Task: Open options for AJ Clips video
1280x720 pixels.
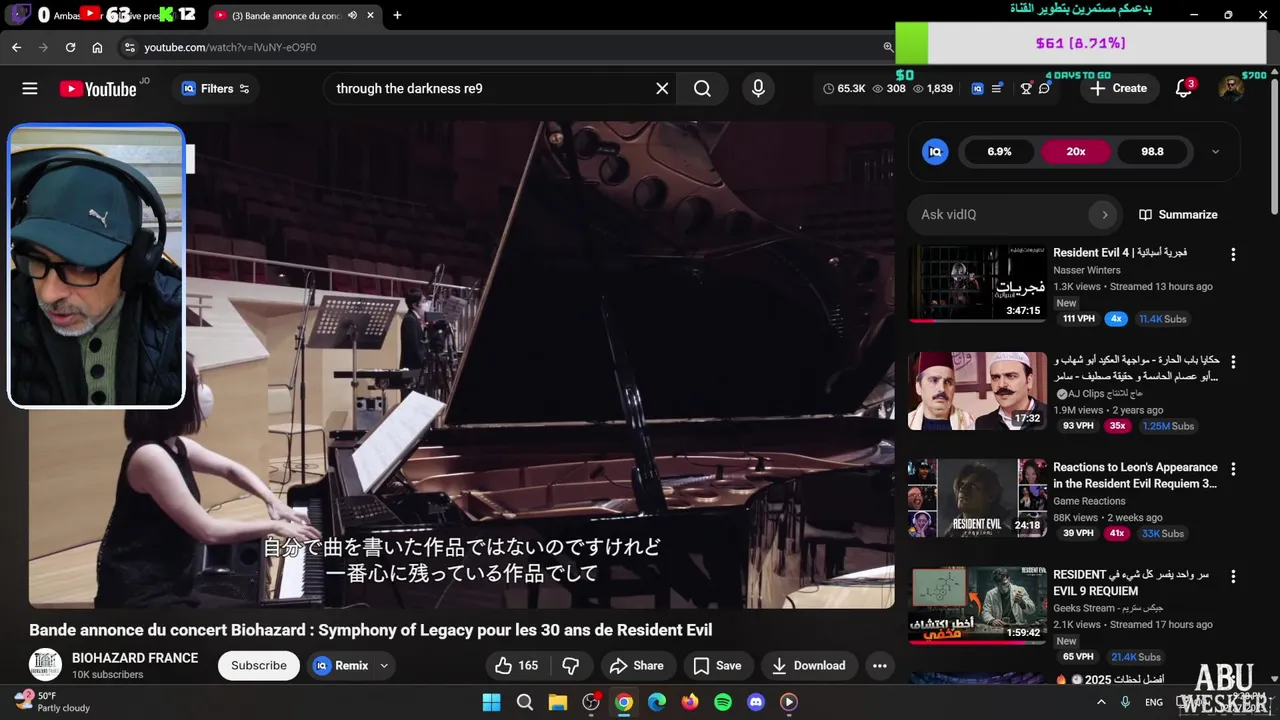Action: click(1233, 362)
